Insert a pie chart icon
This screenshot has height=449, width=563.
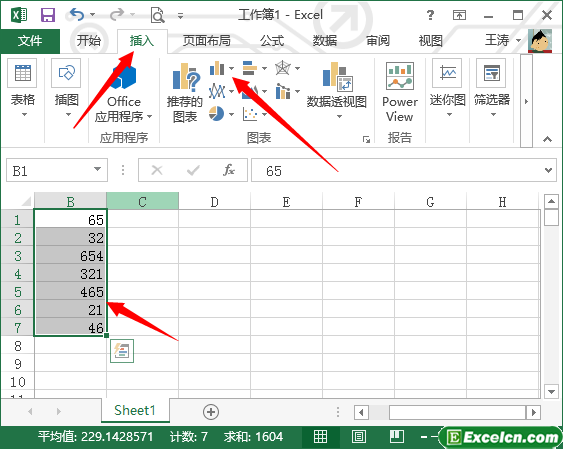point(217,114)
